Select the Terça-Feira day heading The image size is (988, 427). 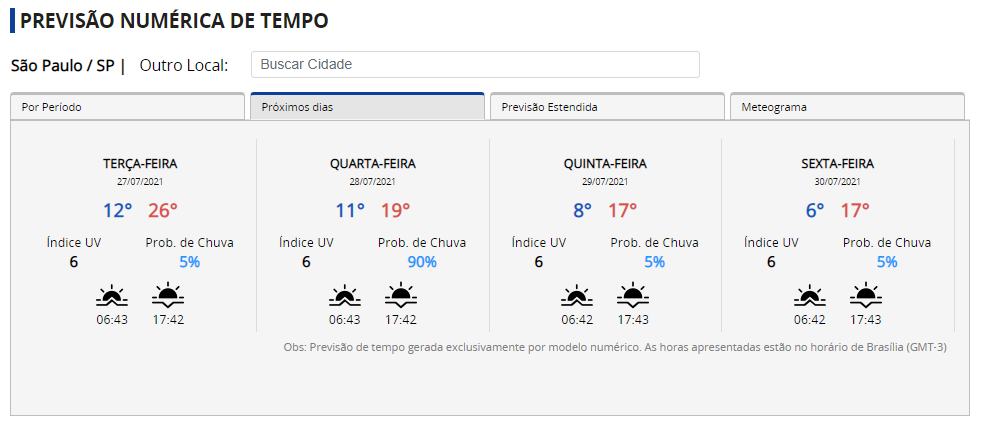point(140,164)
